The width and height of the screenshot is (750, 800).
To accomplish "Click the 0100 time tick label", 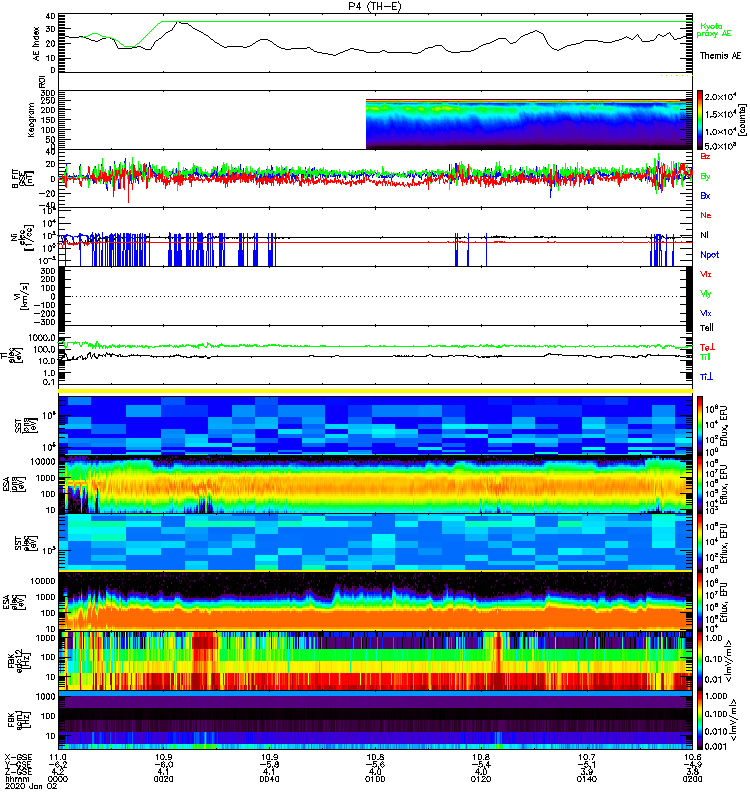I will [x=375, y=779].
